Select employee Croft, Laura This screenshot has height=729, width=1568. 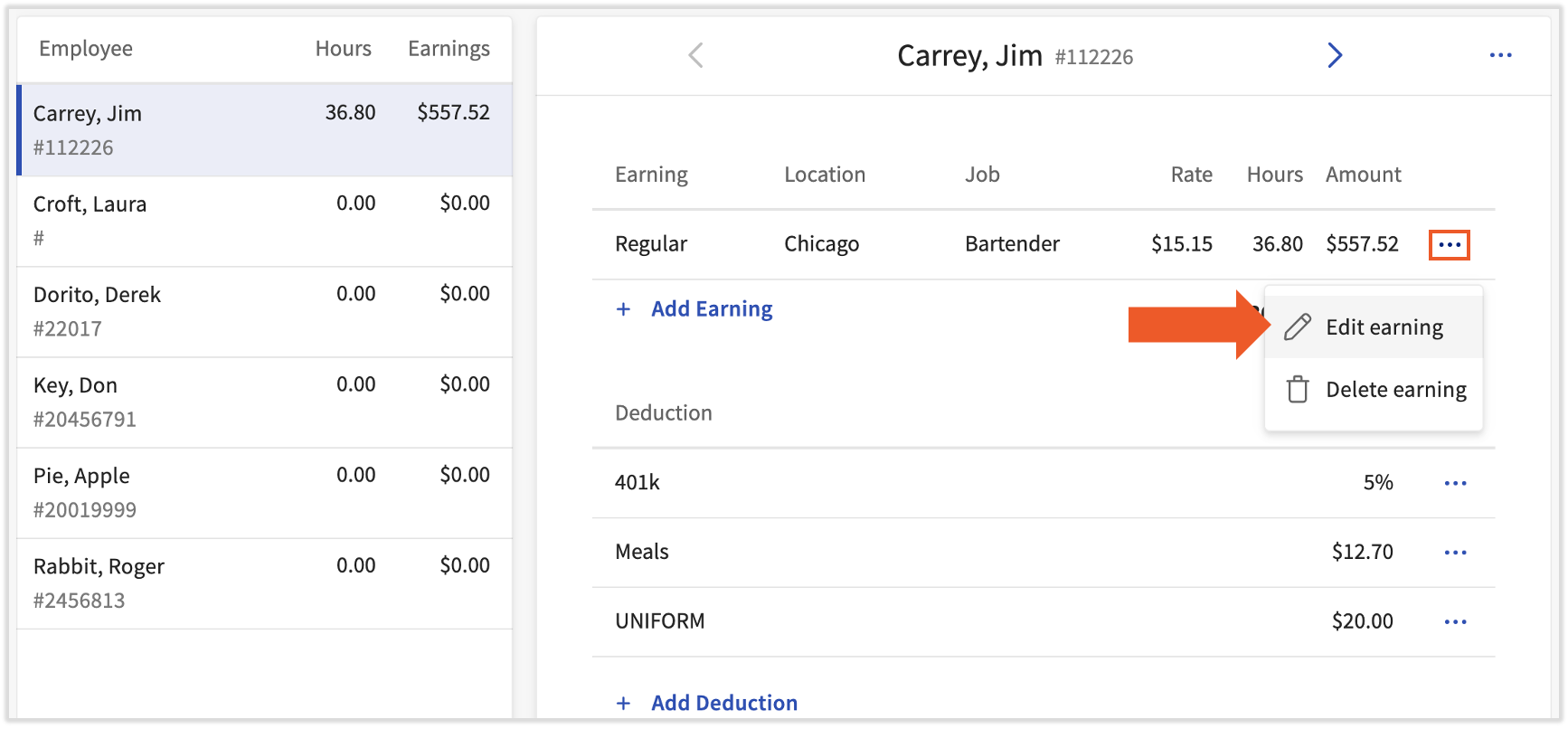click(x=264, y=221)
